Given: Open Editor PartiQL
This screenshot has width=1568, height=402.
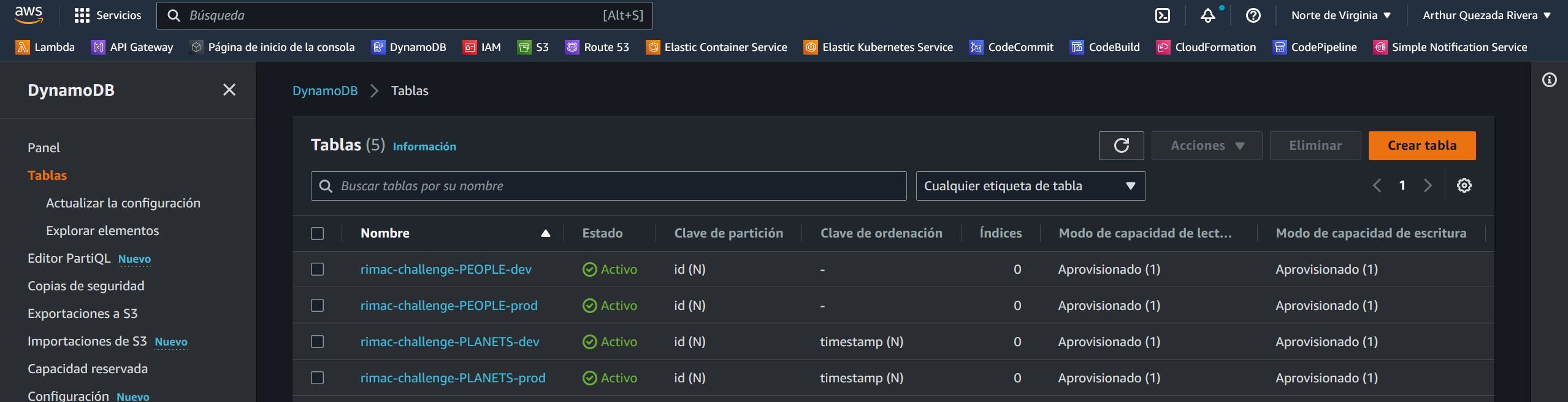Looking at the screenshot, I should [x=69, y=258].
